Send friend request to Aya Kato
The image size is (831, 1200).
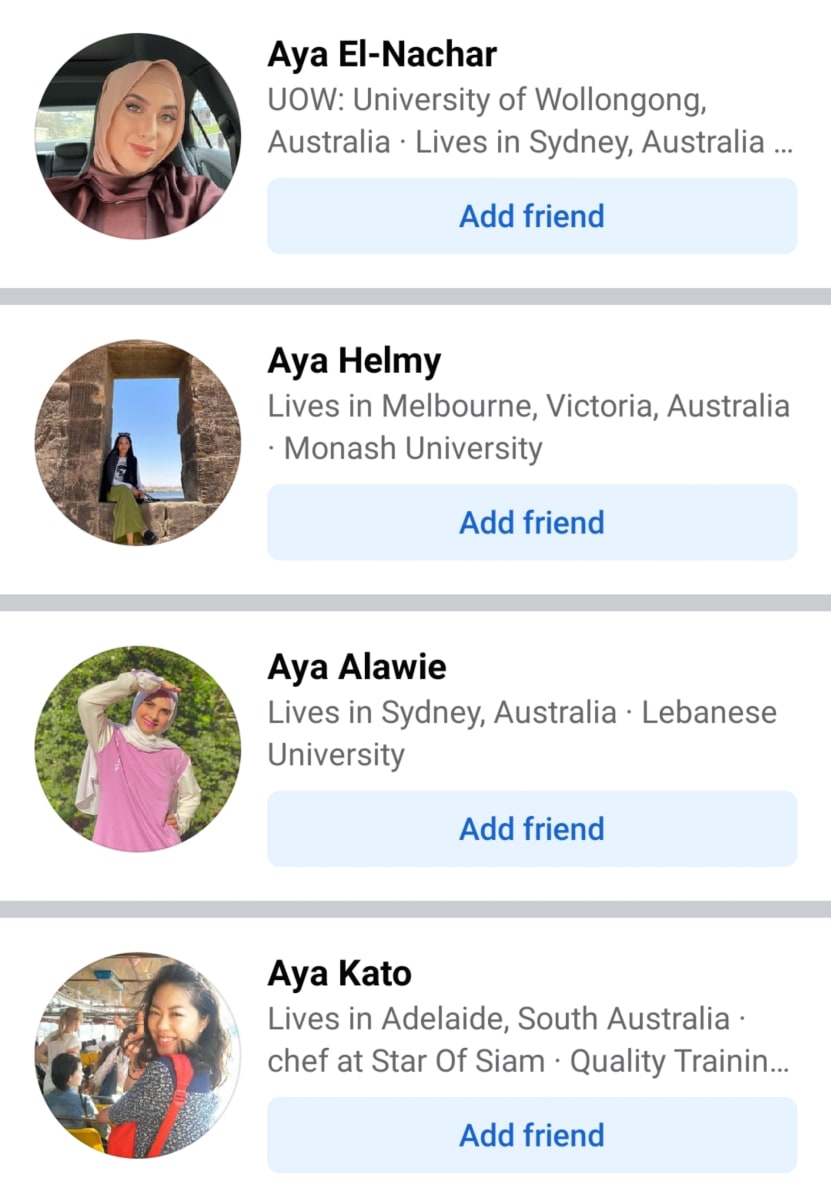click(x=532, y=1134)
